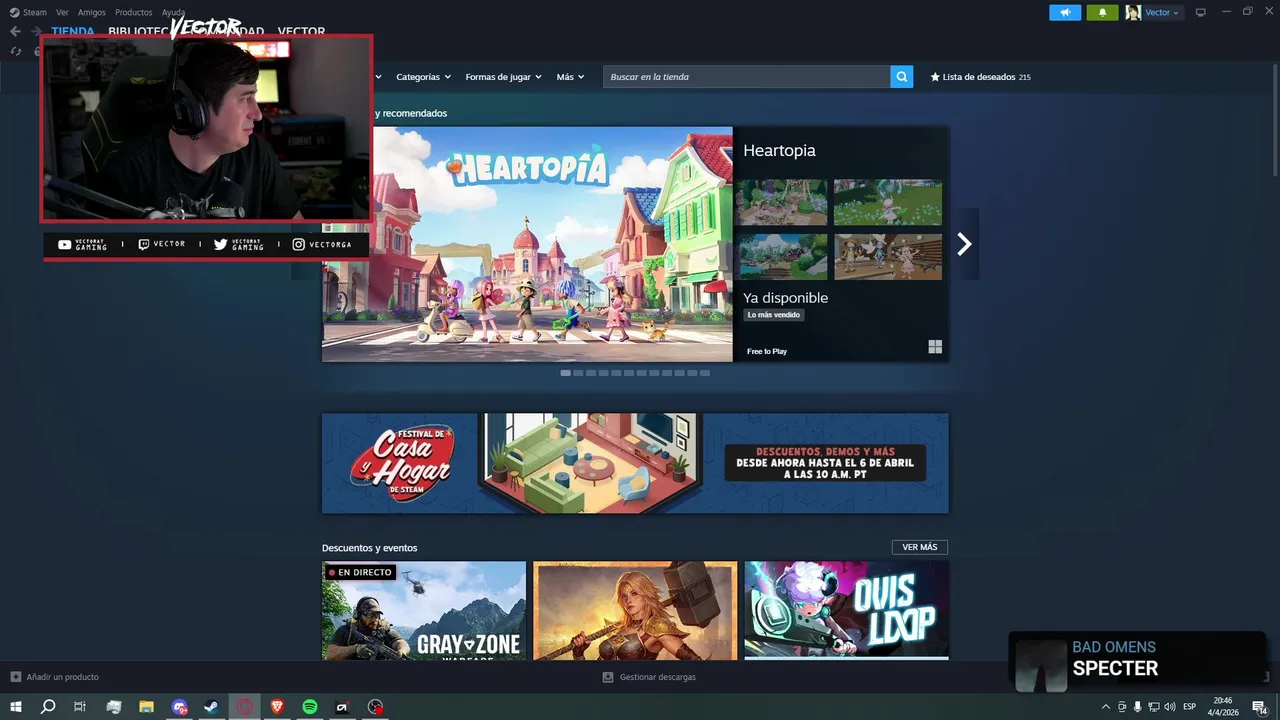
Task: Focus the Buscar en la tienda field
Action: pyautogui.click(x=746, y=77)
